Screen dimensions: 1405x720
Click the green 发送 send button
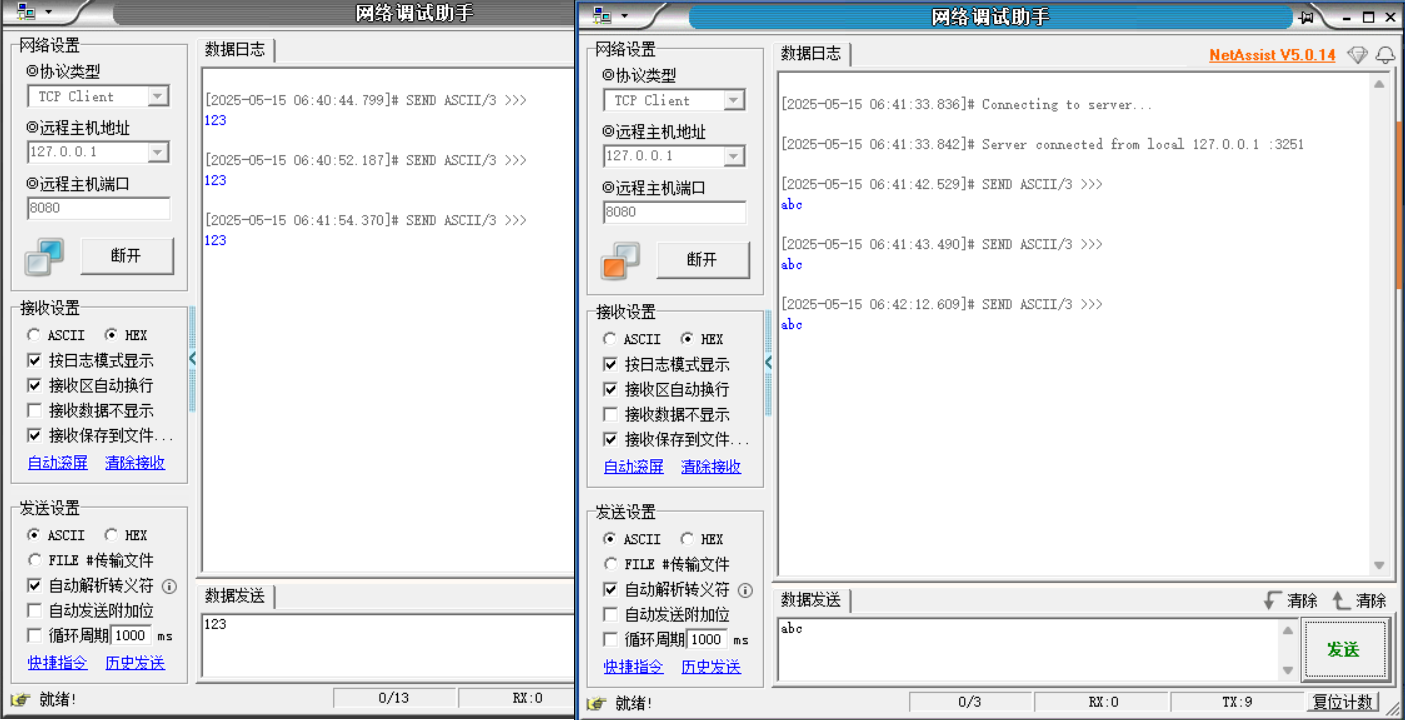point(1343,650)
